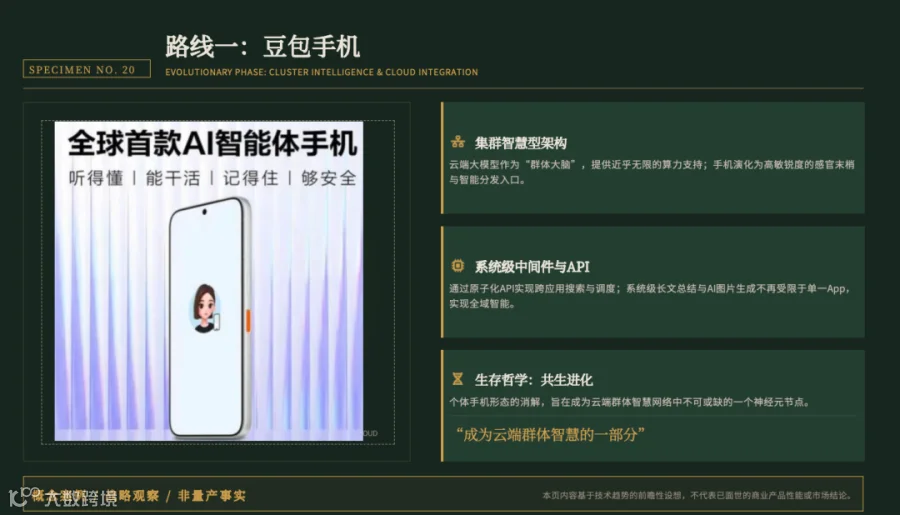This screenshot has height=515, width=900.
Task: Click the quote 成为云端群体智慧的一部分
Action: click(550, 435)
